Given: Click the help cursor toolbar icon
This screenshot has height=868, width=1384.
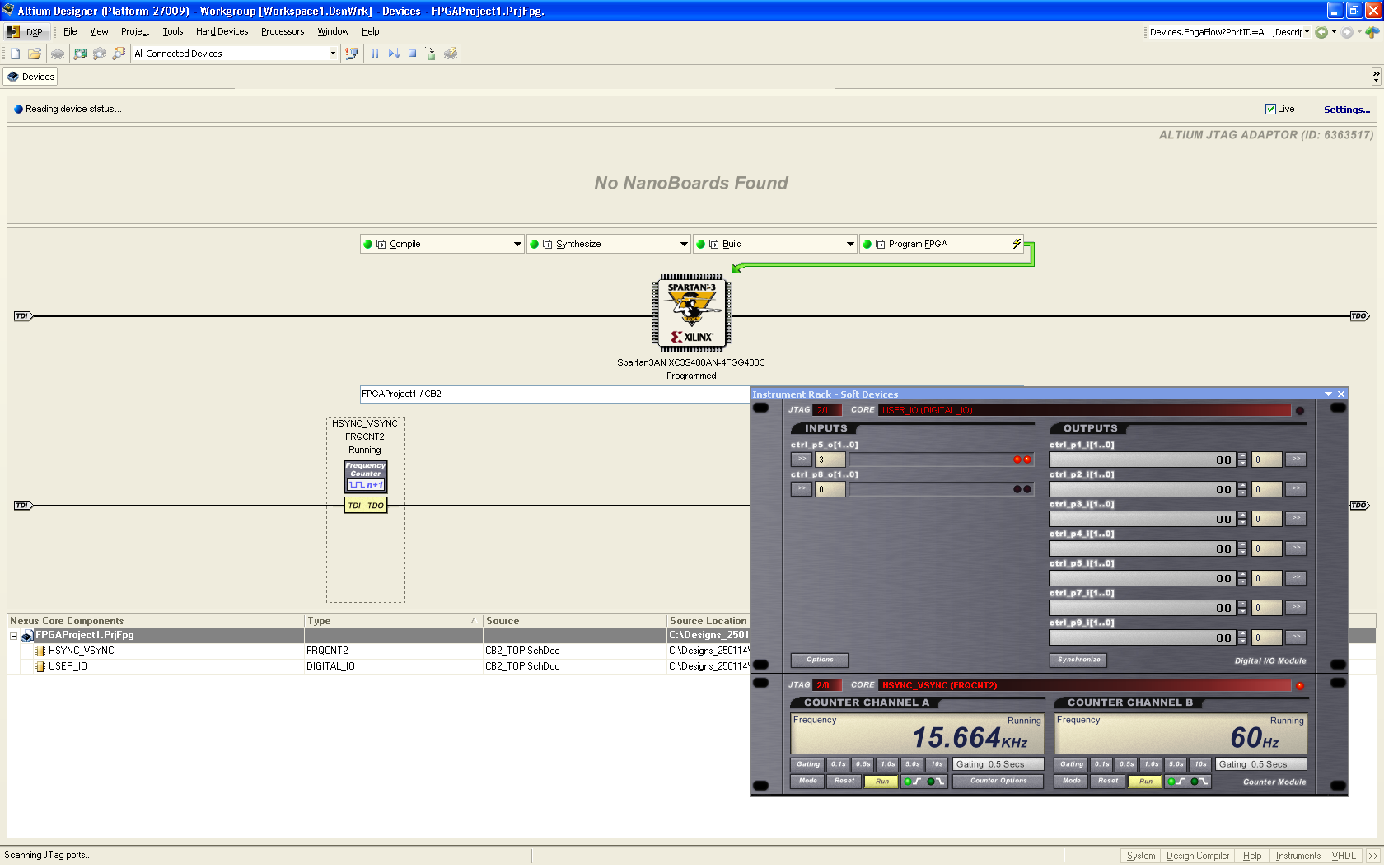Looking at the screenshot, I should tap(352, 54).
